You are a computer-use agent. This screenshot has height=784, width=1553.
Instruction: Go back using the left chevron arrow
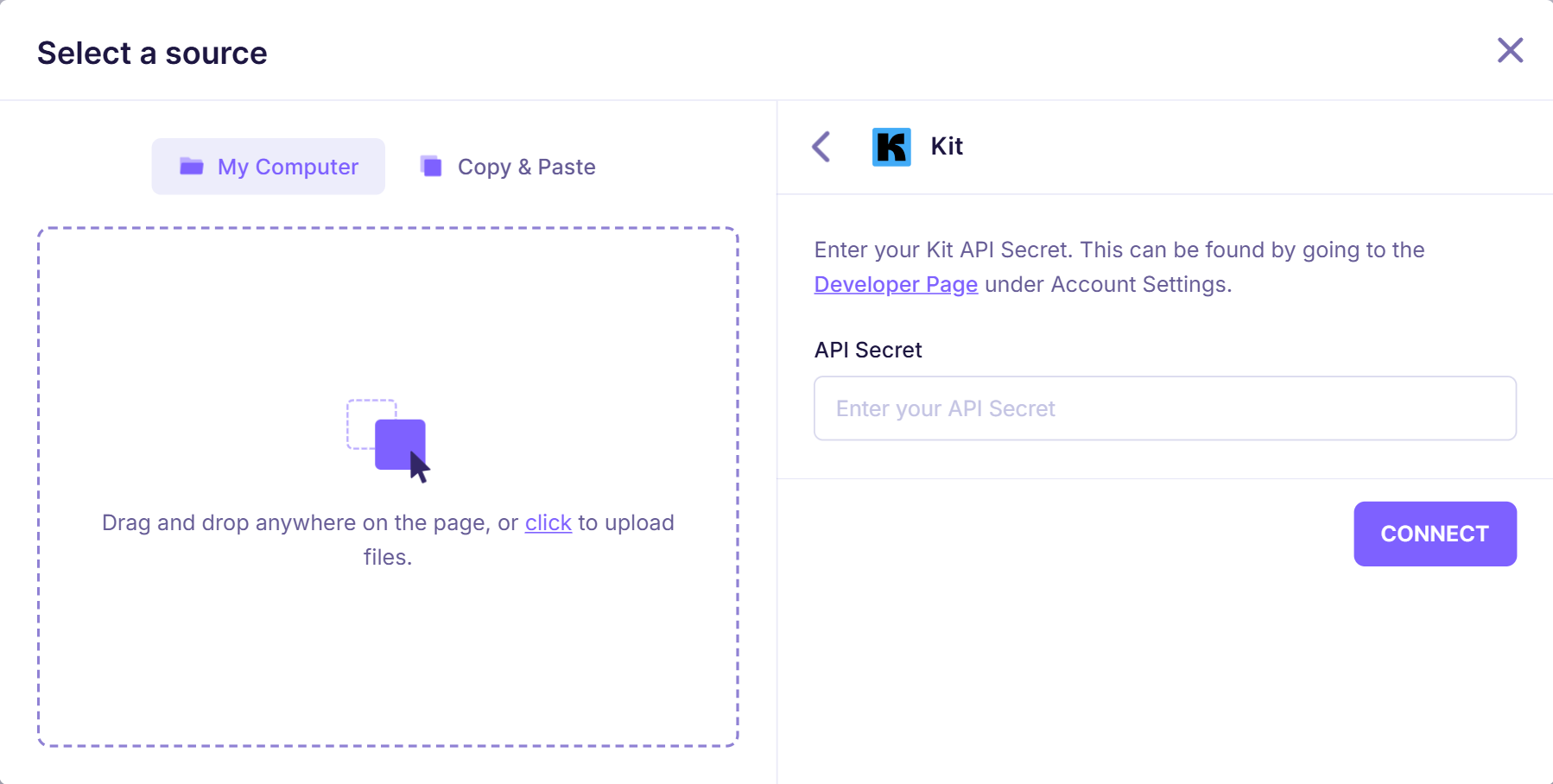[x=821, y=147]
